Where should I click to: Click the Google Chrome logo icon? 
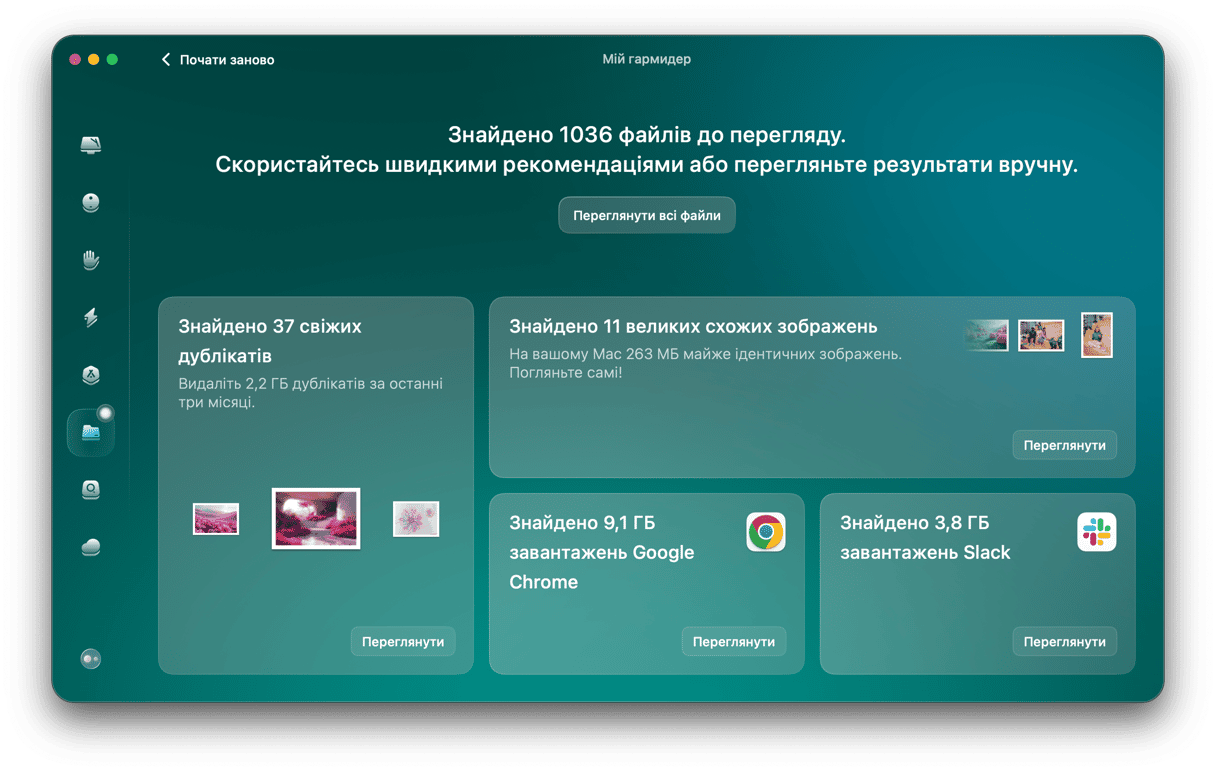click(x=765, y=532)
